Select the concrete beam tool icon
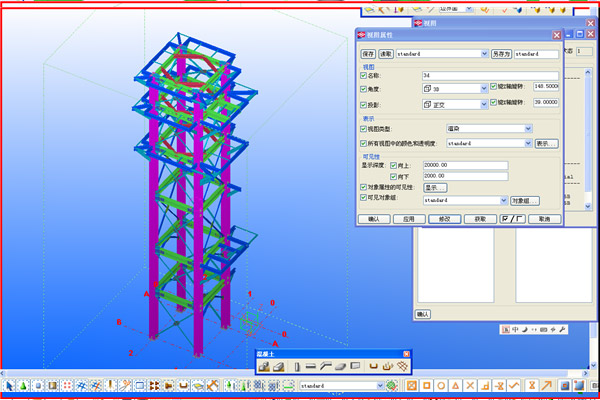 311,367
